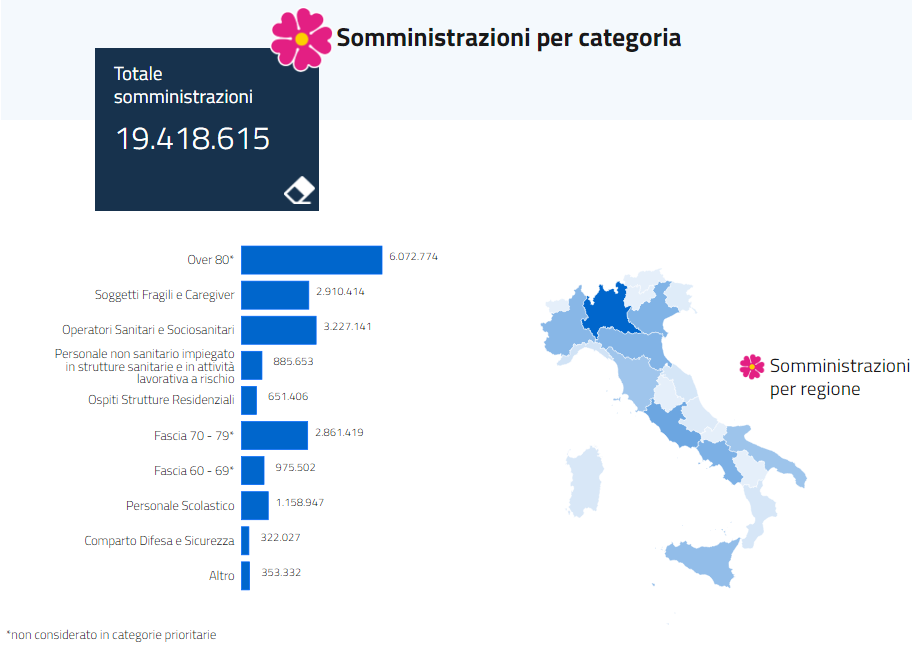Select the Personale Scolastico bar
Viewport: 912px width, 650px height.
(x=254, y=505)
